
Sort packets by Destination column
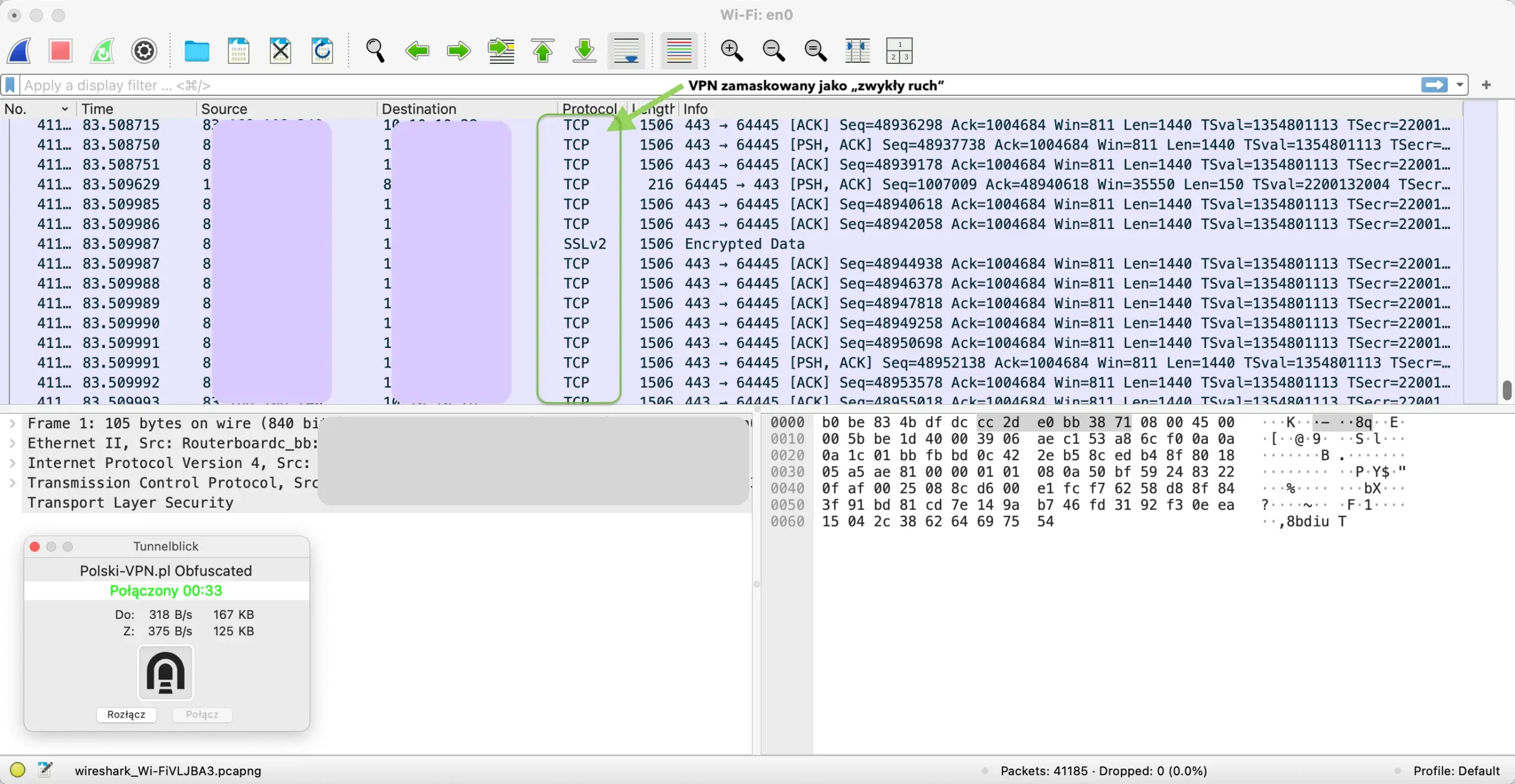468,109
